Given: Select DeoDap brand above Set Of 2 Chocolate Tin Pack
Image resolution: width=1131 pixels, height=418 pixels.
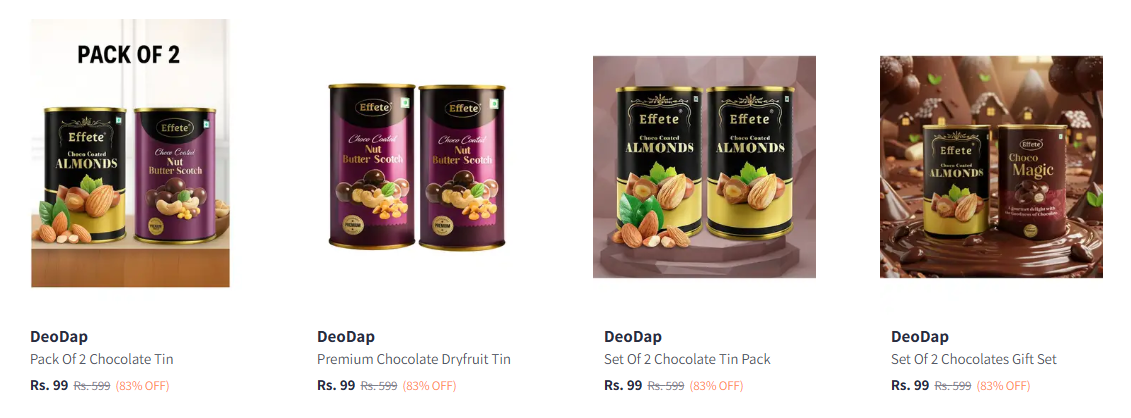Looking at the screenshot, I should tap(633, 337).
